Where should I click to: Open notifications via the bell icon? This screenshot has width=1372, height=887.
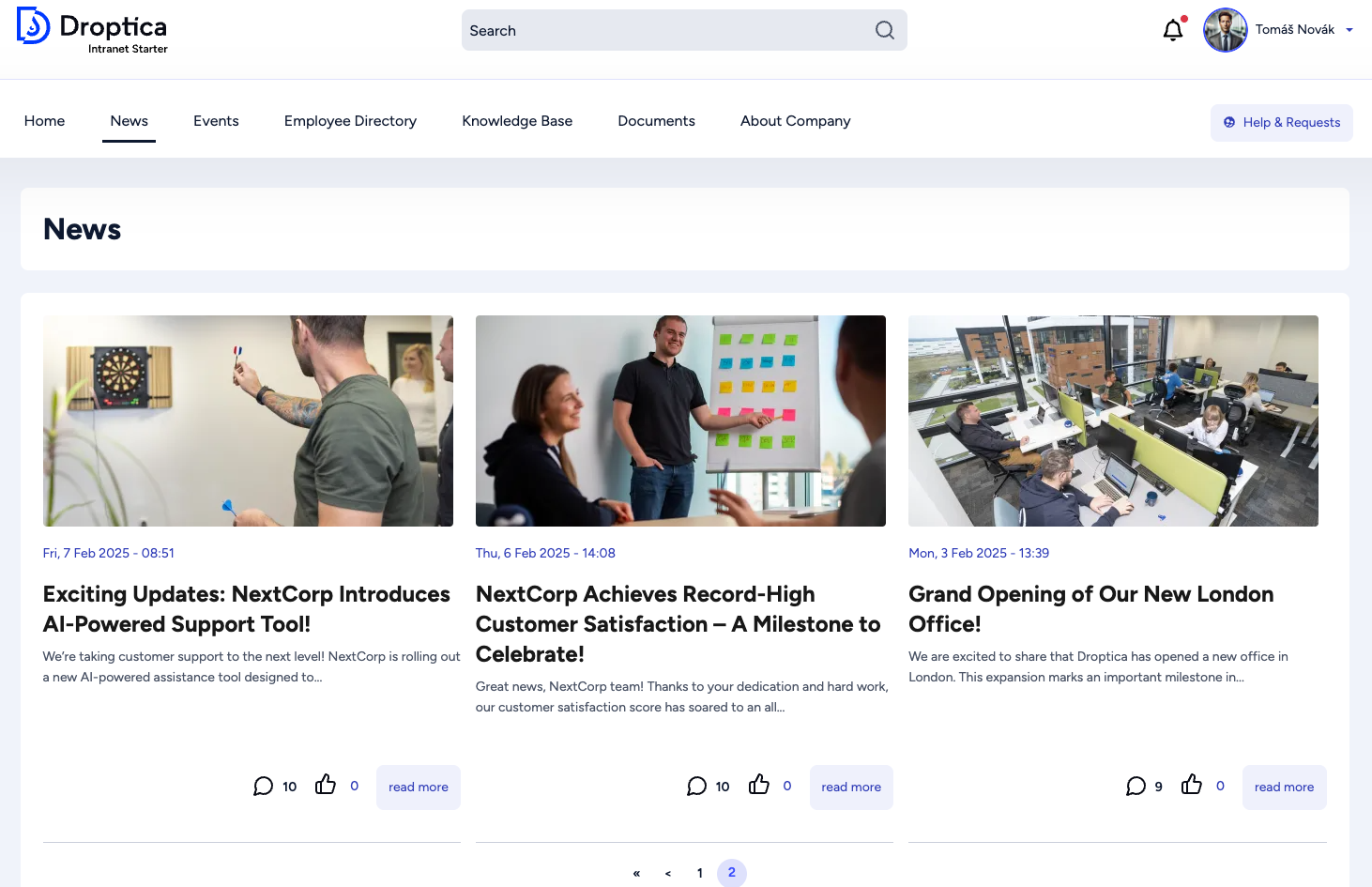click(x=1172, y=29)
